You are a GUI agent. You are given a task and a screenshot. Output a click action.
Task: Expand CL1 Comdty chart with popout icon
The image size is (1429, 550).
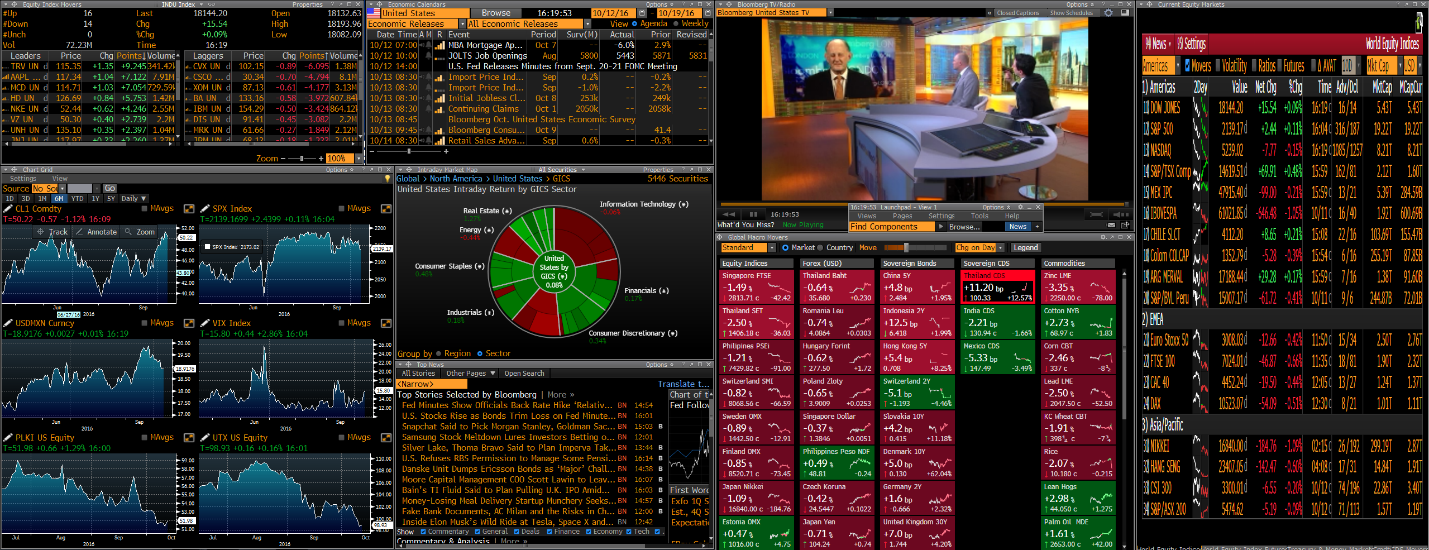coord(189,208)
